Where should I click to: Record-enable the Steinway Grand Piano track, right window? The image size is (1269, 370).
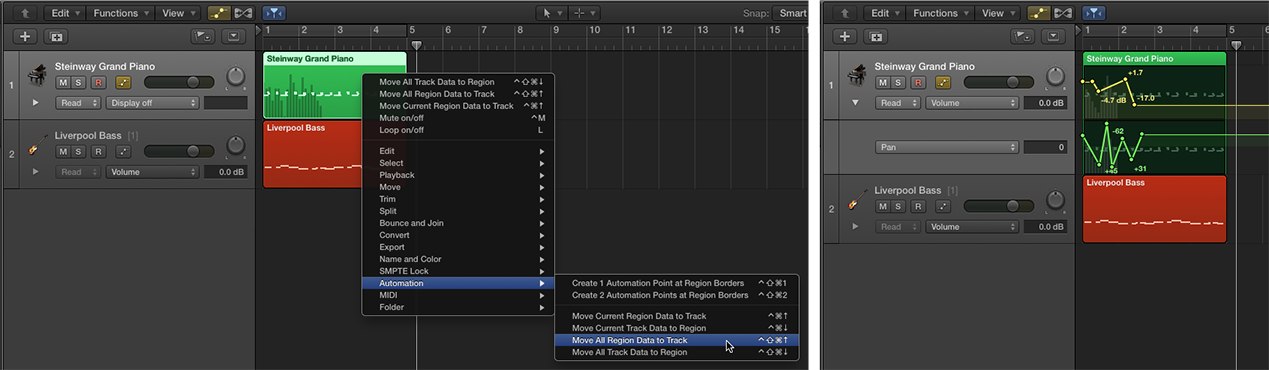918,82
